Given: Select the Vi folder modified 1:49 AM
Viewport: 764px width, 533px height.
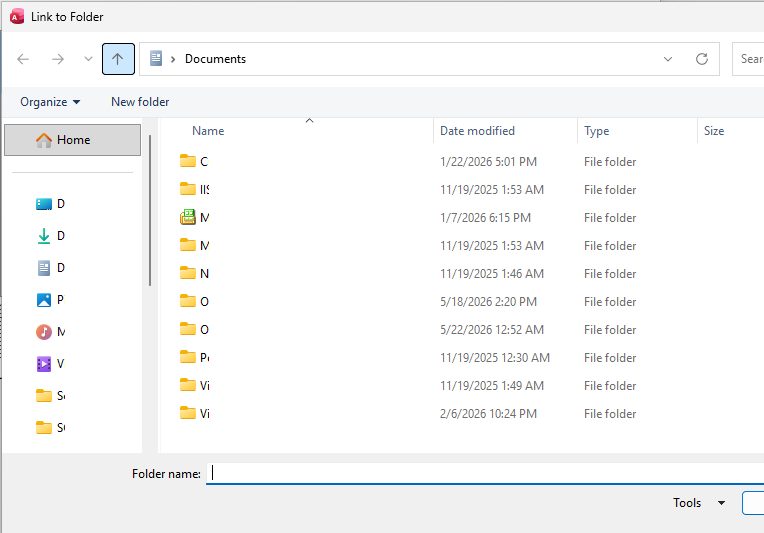Looking at the screenshot, I should pos(194,385).
